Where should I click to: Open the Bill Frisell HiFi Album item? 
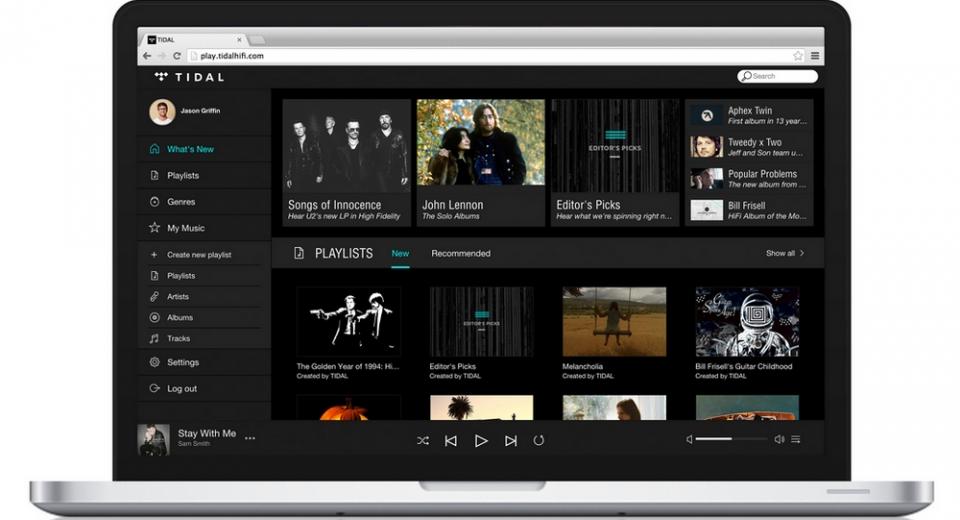(749, 210)
